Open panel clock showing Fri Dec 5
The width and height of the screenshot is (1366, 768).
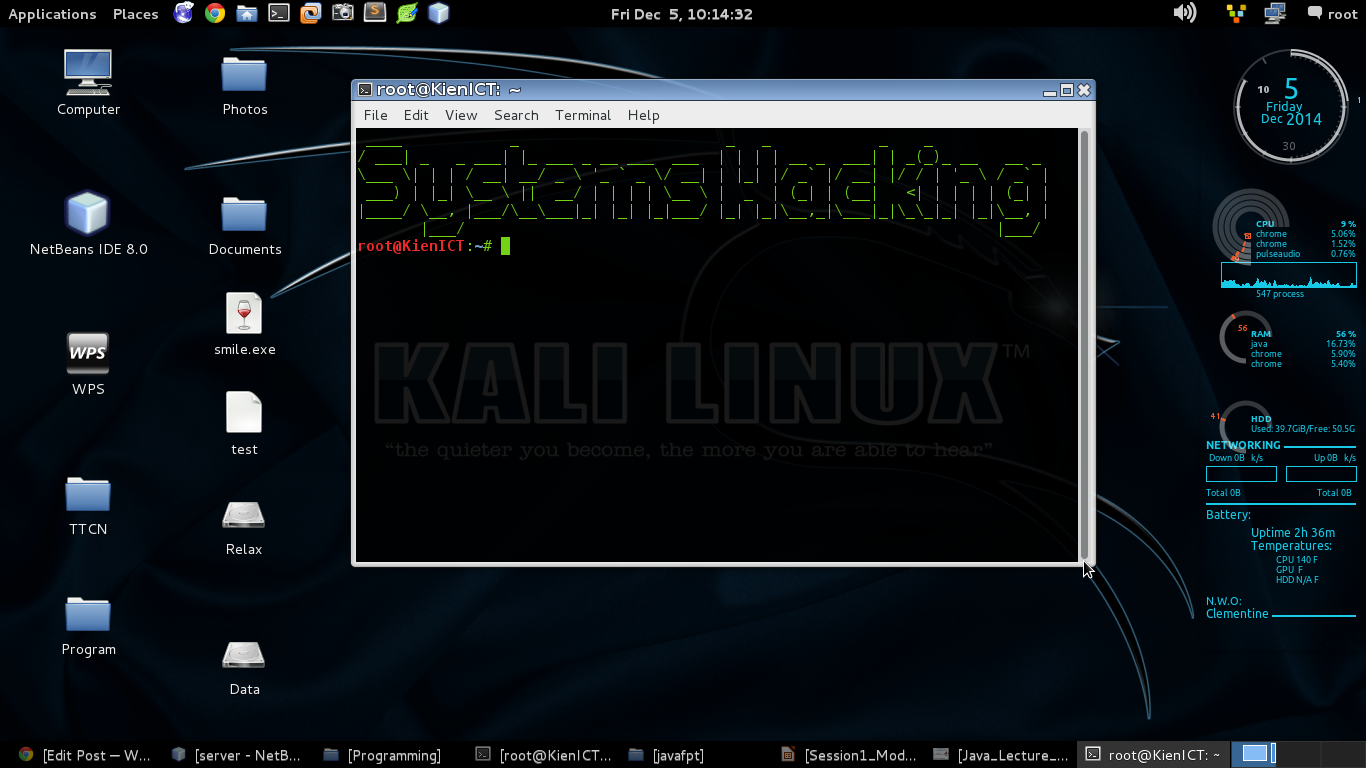[x=682, y=14]
